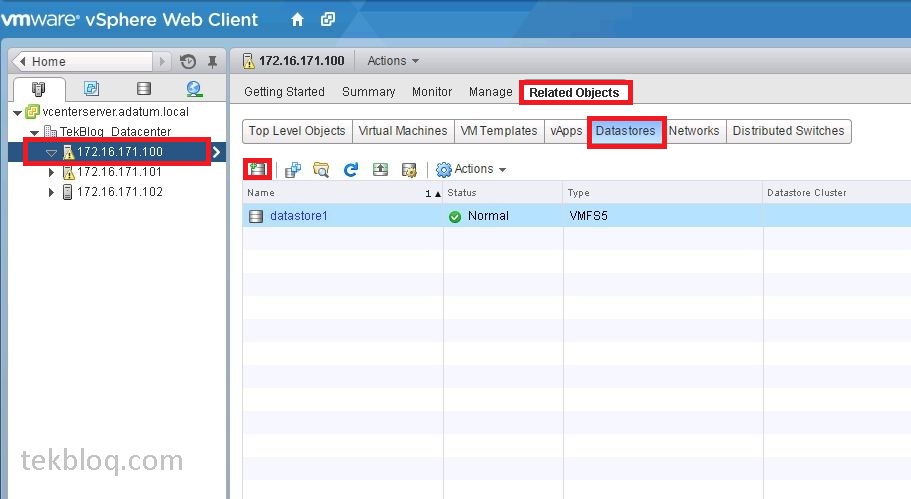Select the Related Objects tab
The width and height of the screenshot is (911, 499).
[x=574, y=92]
